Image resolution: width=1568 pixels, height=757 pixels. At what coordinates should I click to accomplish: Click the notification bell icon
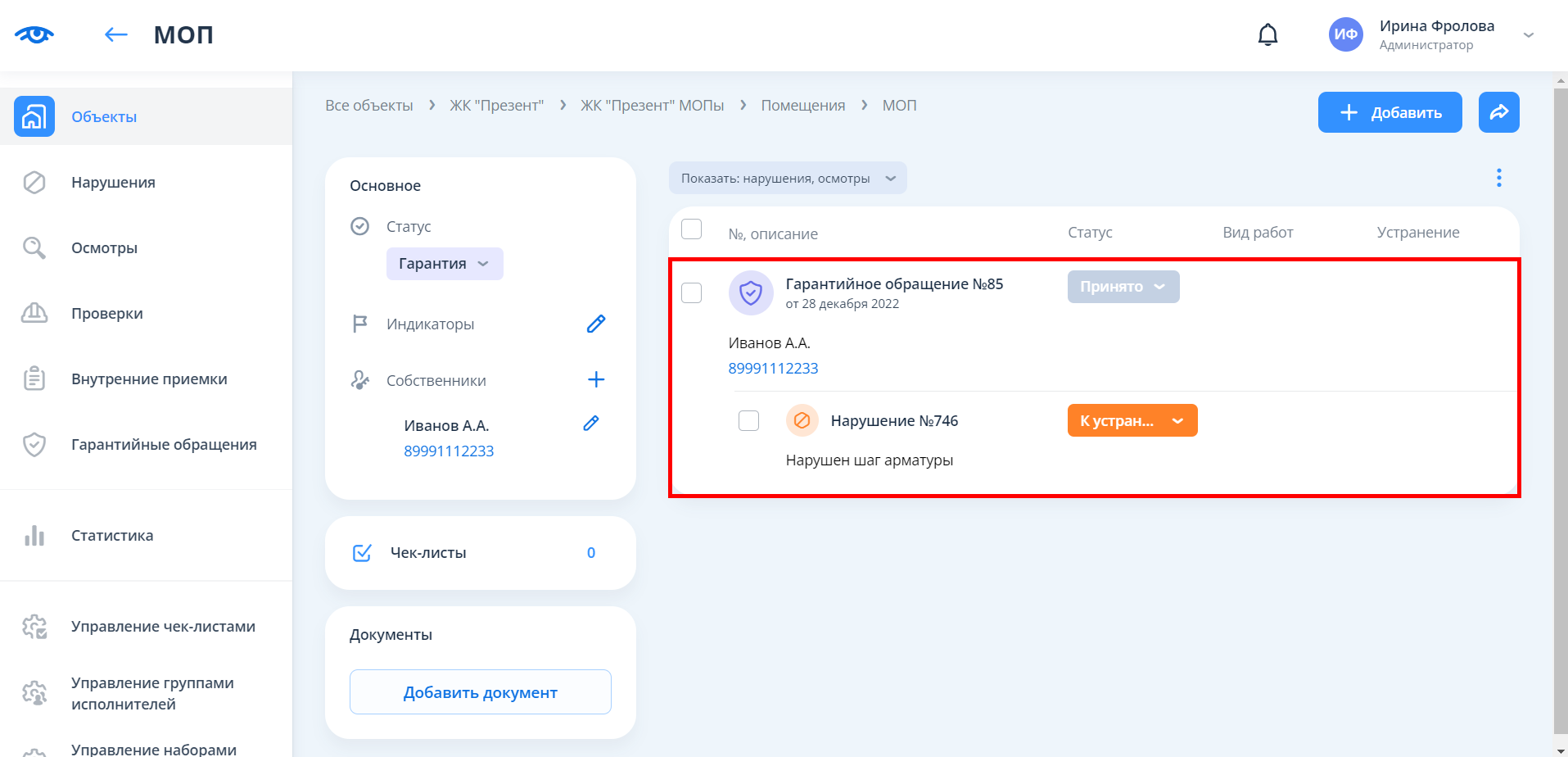[1268, 34]
